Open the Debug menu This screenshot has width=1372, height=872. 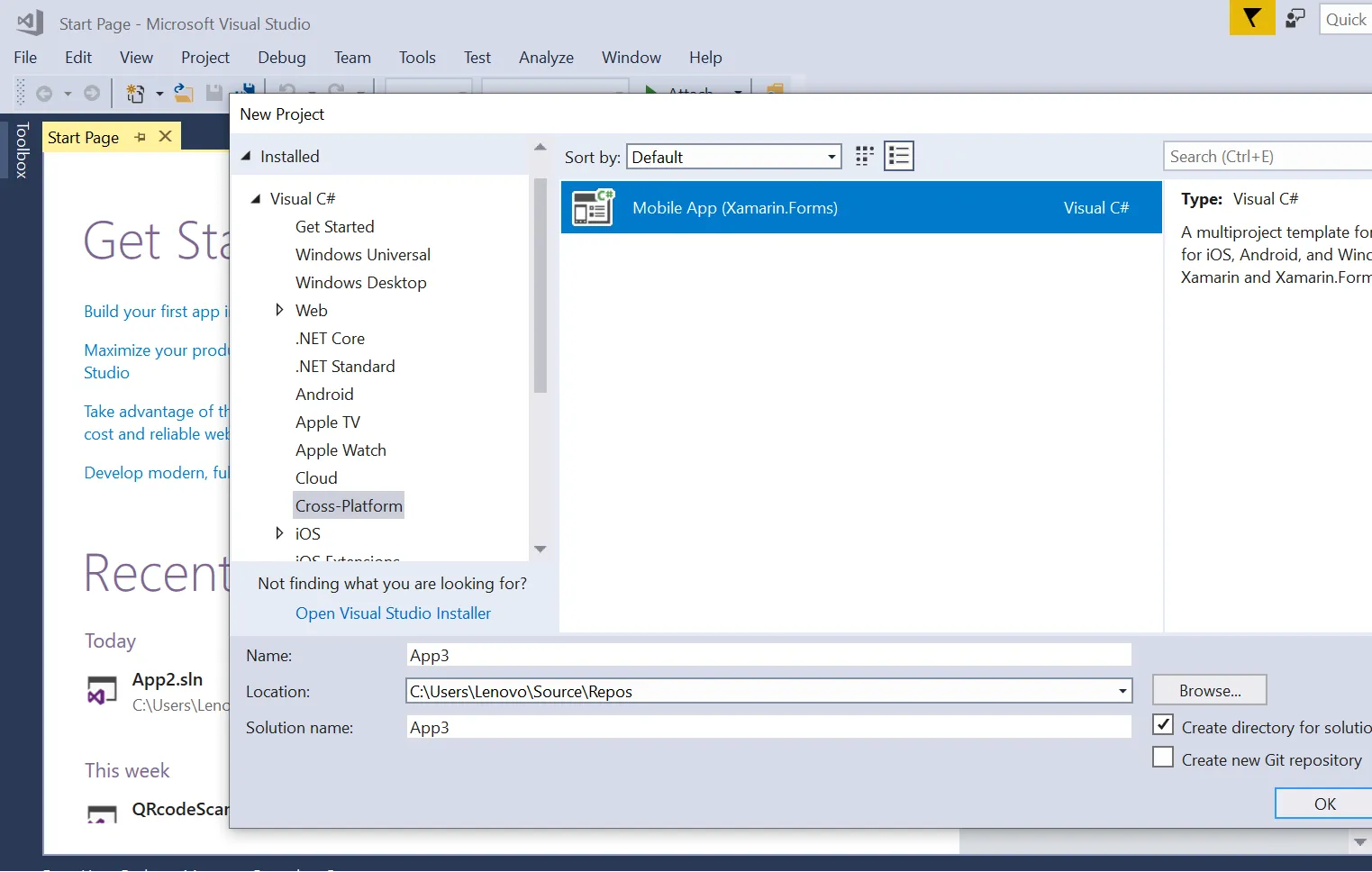click(x=282, y=57)
